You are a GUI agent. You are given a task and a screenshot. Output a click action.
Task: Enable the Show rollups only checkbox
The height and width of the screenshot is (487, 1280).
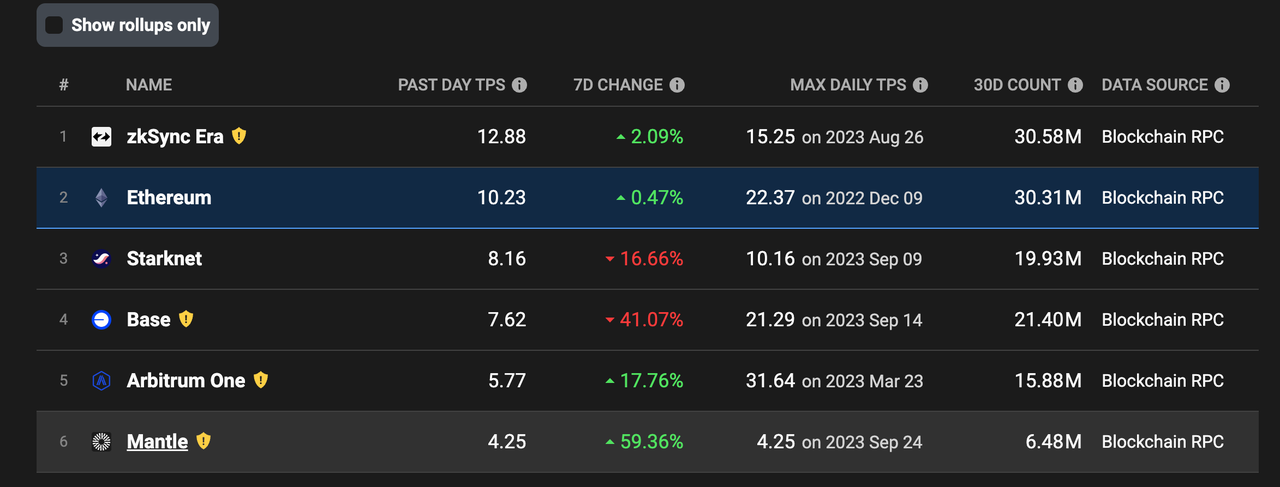pos(54,25)
